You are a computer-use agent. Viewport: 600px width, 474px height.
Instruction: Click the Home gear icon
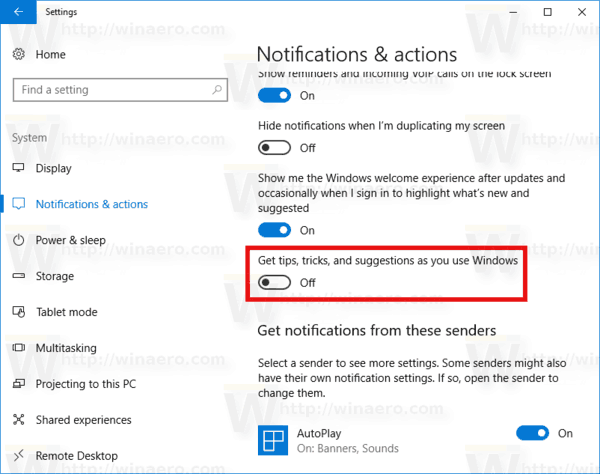pos(18,54)
